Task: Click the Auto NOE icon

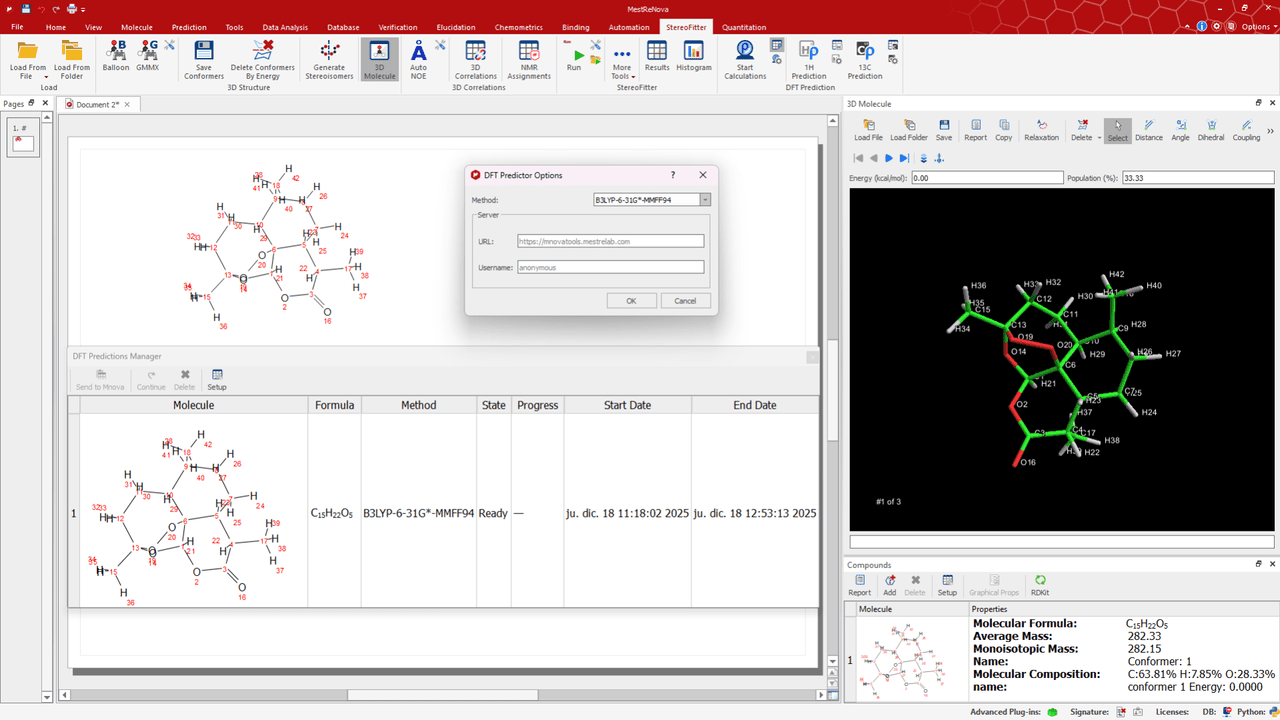Action: pos(419,61)
